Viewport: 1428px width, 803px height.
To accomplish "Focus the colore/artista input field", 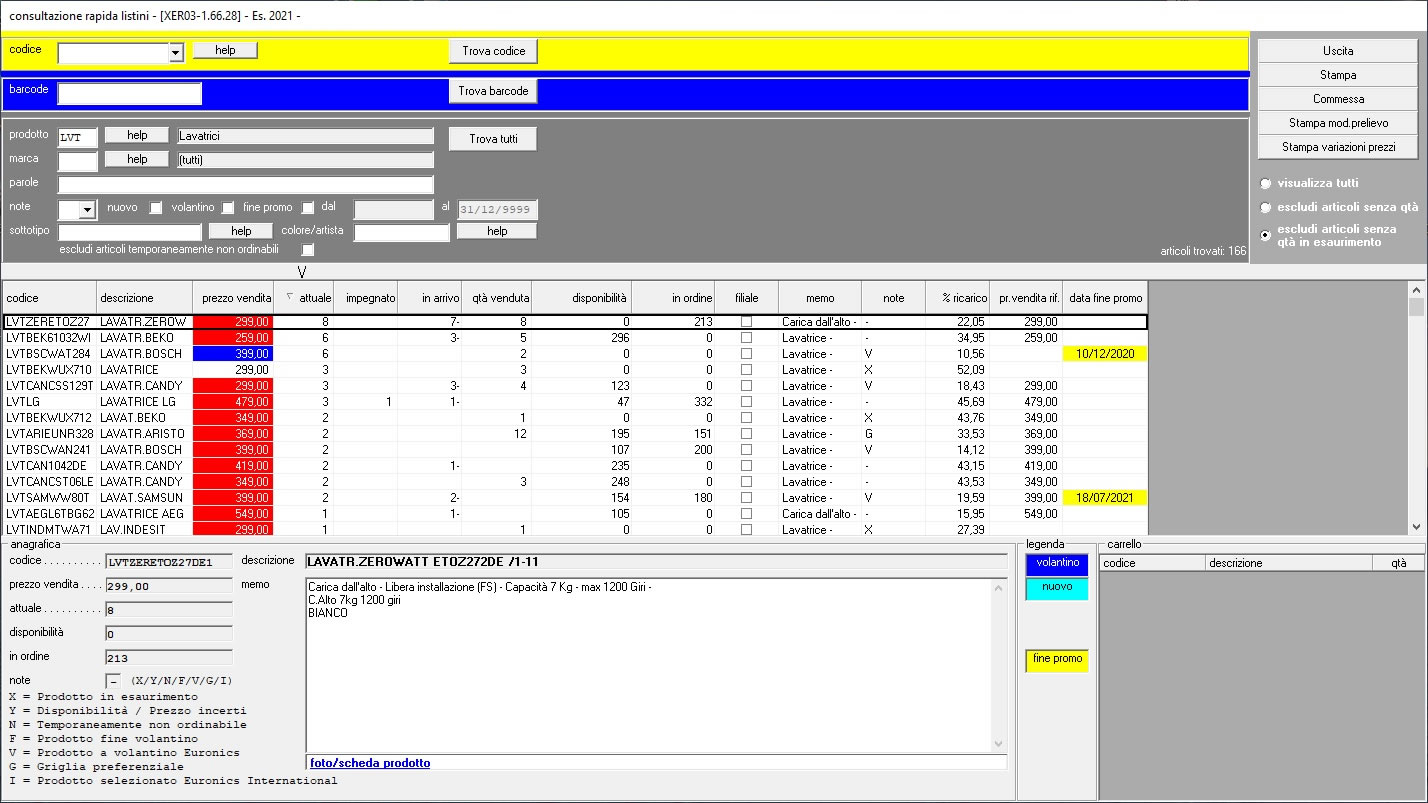I will pyautogui.click(x=401, y=232).
